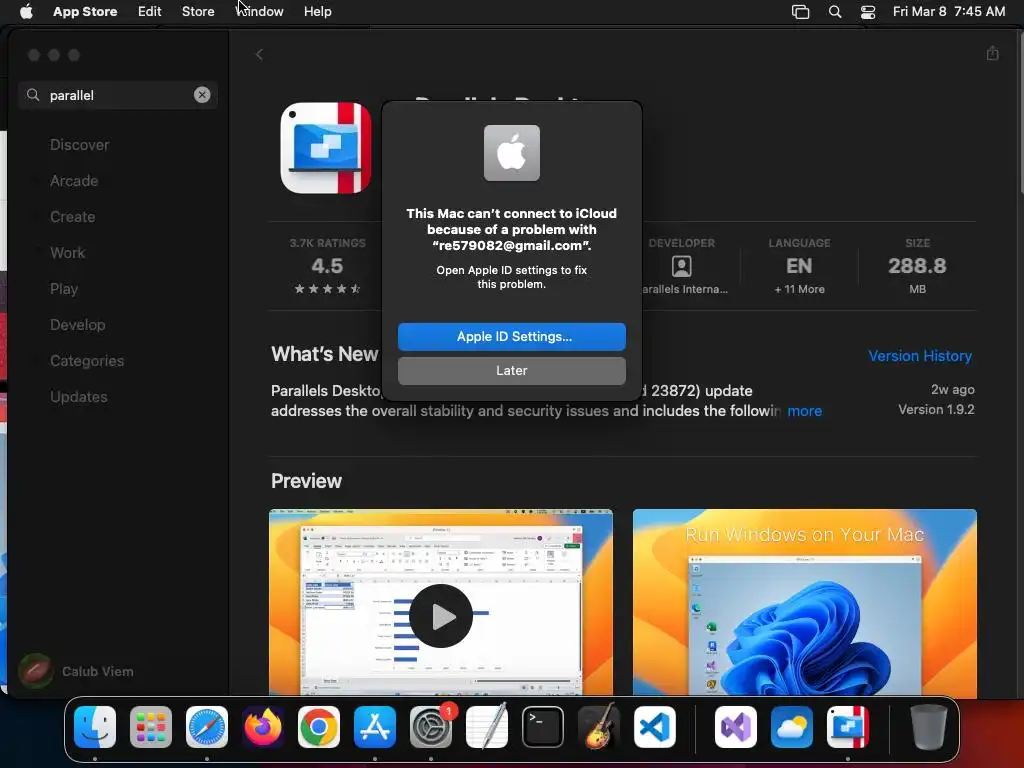
Task: Click the Apple logo in the dialog
Action: click(511, 153)
